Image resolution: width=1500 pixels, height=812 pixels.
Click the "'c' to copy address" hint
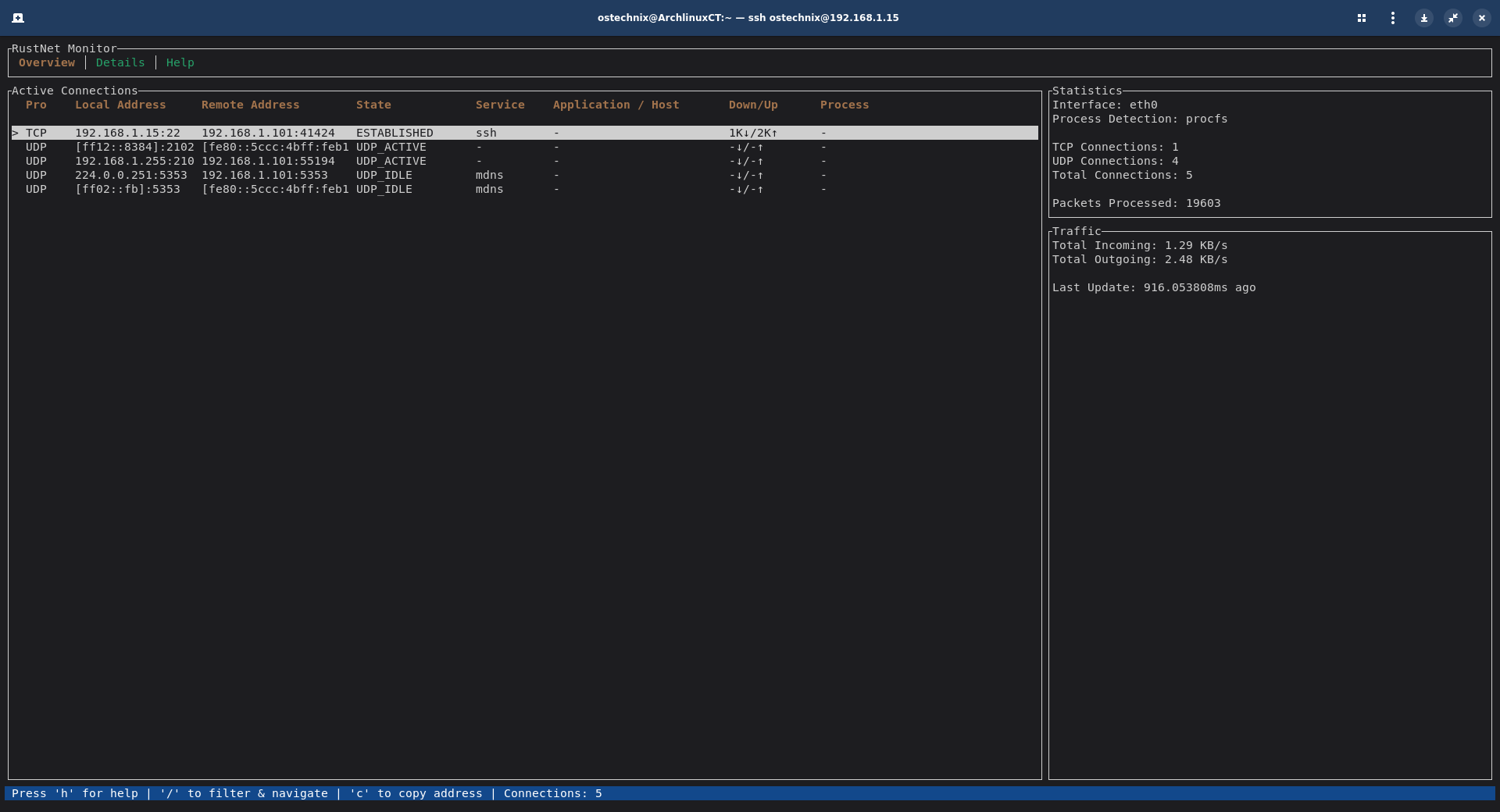[x=415, y=793]
